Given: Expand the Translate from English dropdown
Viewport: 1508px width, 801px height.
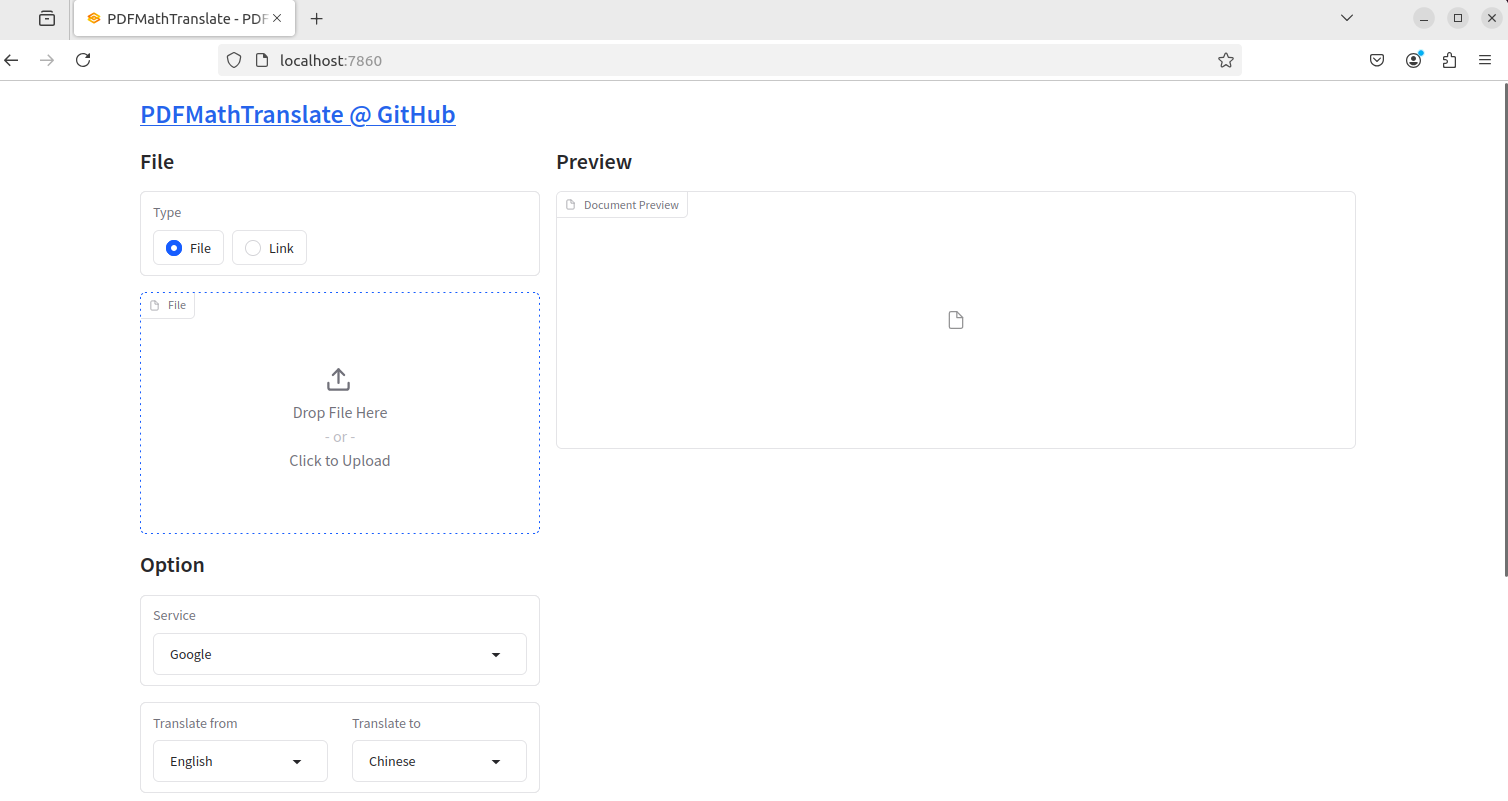Looking at the screenshot, I should coord(240,761).
